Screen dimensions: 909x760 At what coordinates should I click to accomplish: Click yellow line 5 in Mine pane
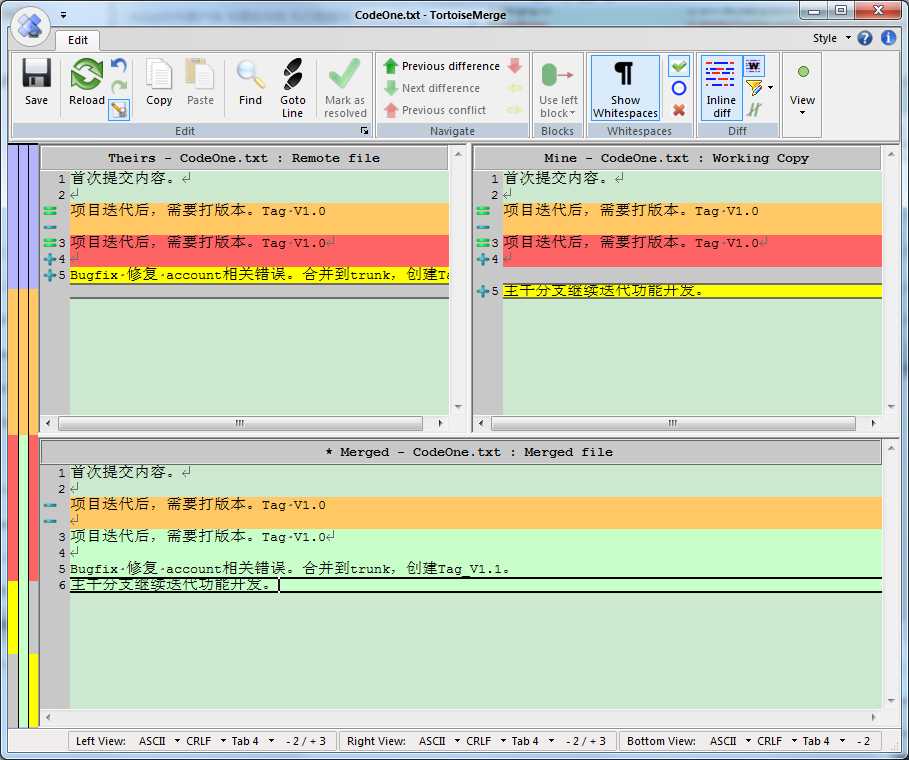(692, 291)
